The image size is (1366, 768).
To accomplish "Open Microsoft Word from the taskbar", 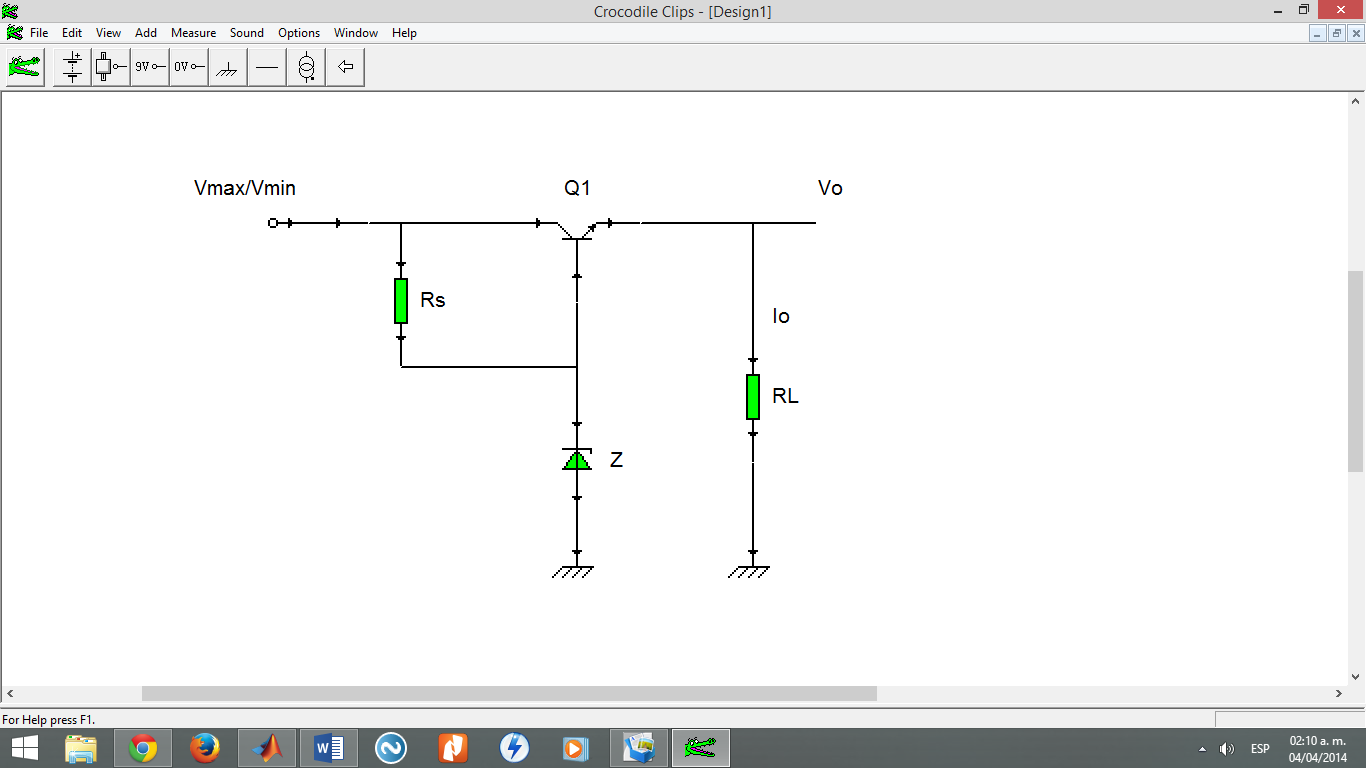I will pos(329,748).
